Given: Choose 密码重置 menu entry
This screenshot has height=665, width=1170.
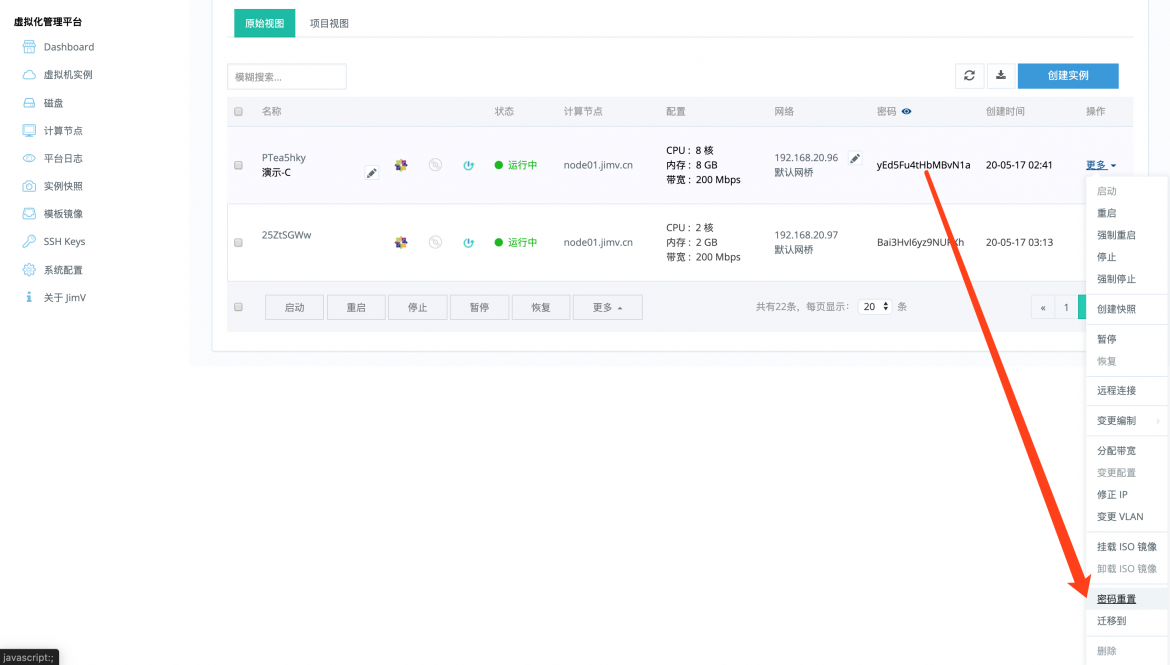Looking at the screenshot, I should (1116, 599).
